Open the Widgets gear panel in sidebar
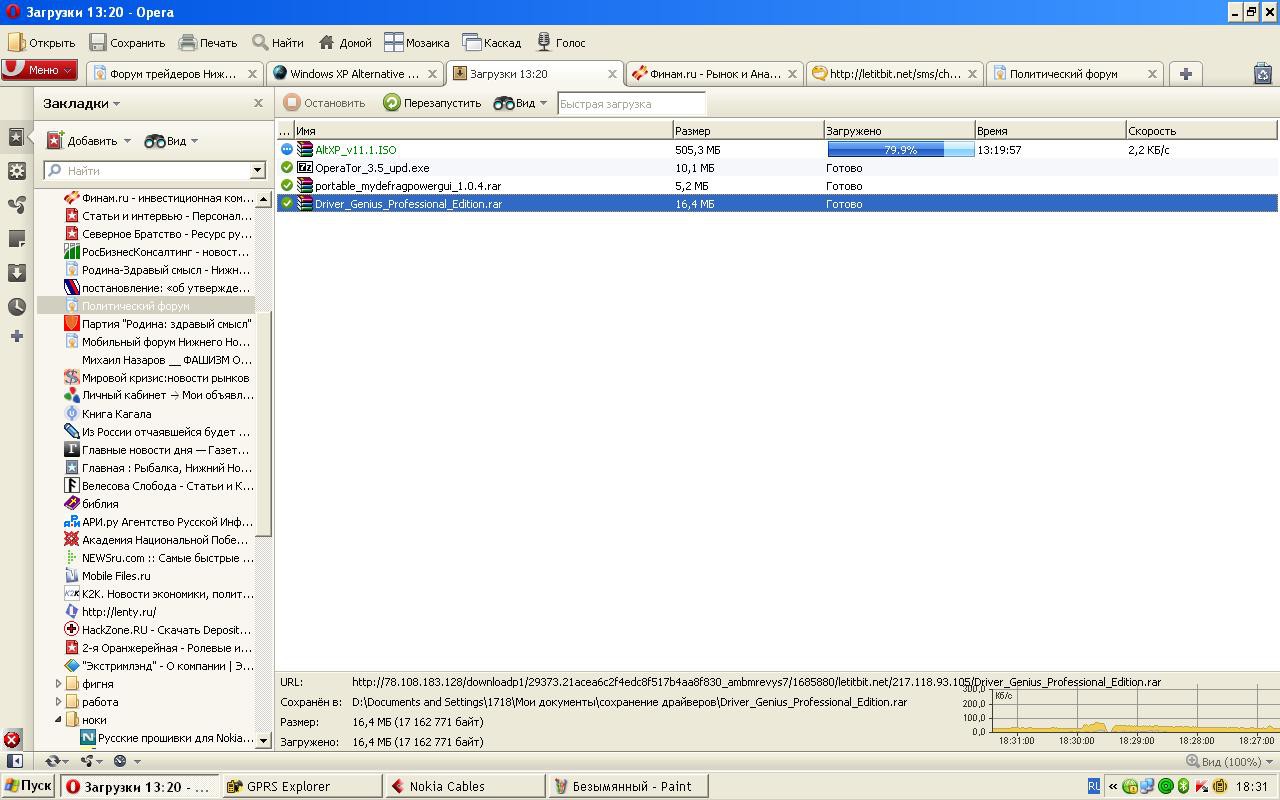1280x800 pixels. (16, 171)
